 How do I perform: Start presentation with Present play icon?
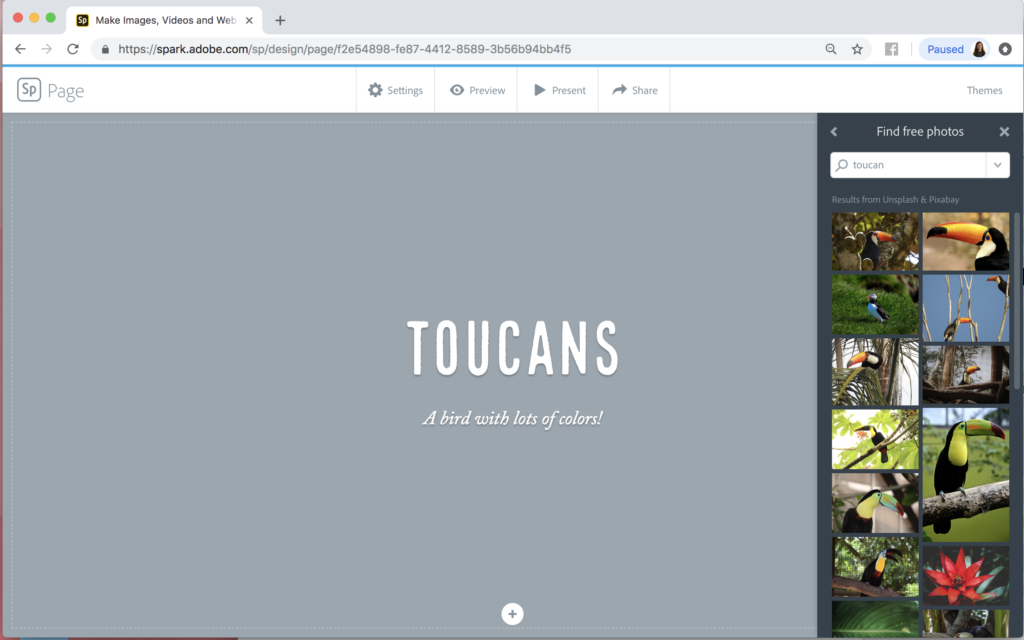[x=539, y=90]
